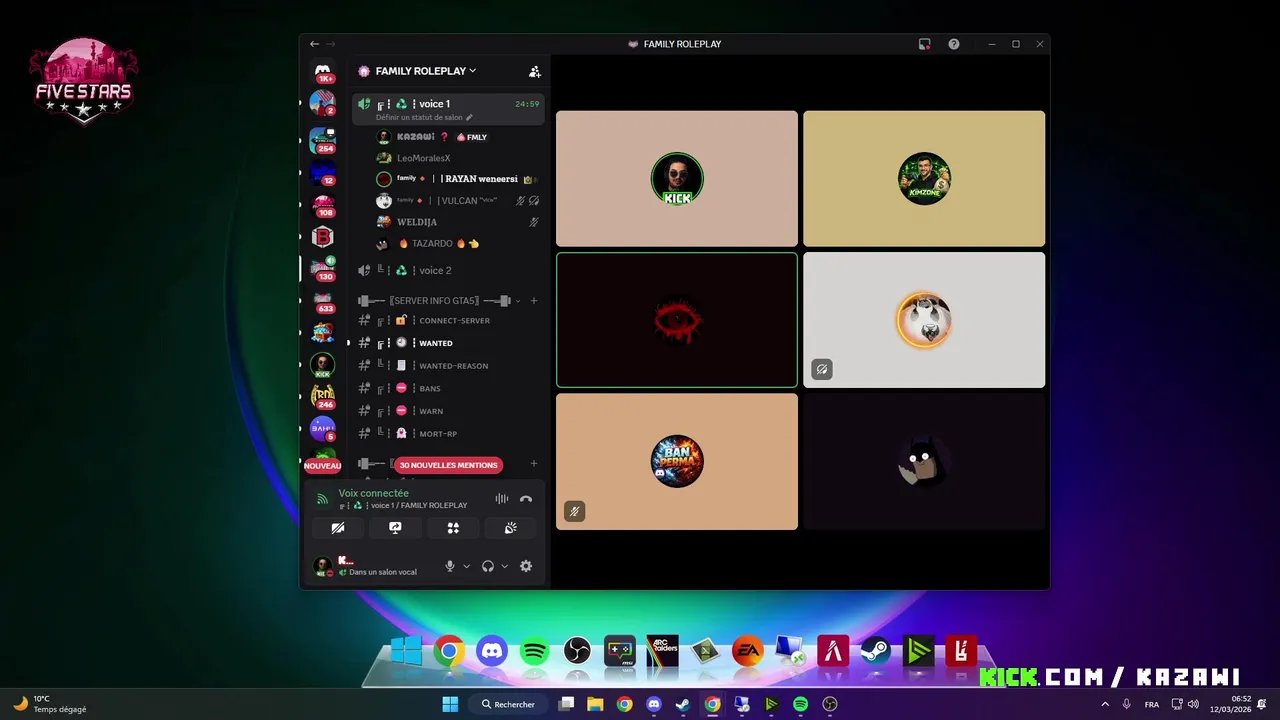
Task: Open headphone output options chevron
Action: tap(504, 566)
